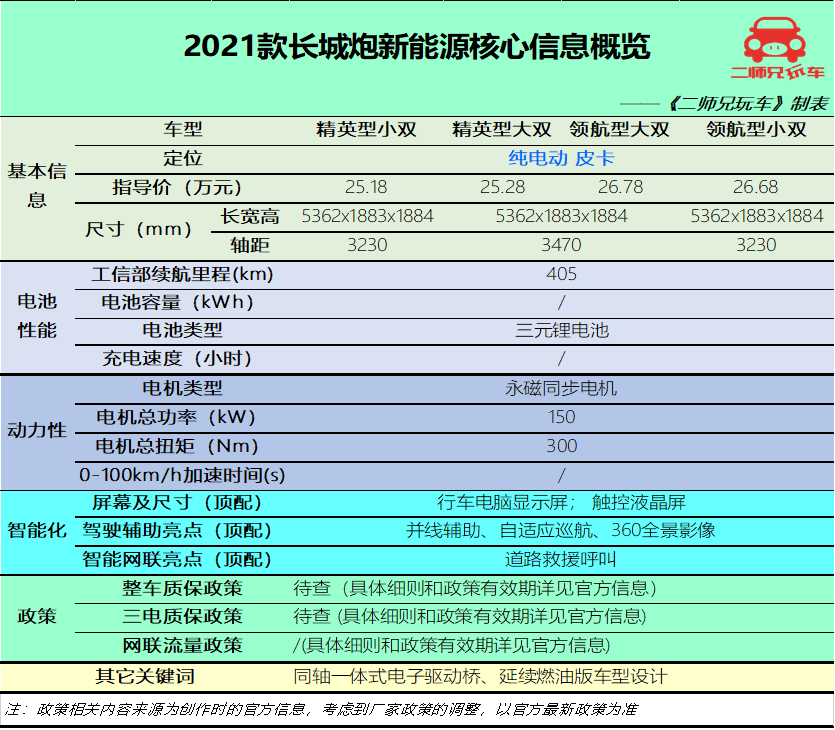Viewport: 835px width, 730px height.
Task: Click the italic footnote starting with 注：
Action: click(322, 710)
